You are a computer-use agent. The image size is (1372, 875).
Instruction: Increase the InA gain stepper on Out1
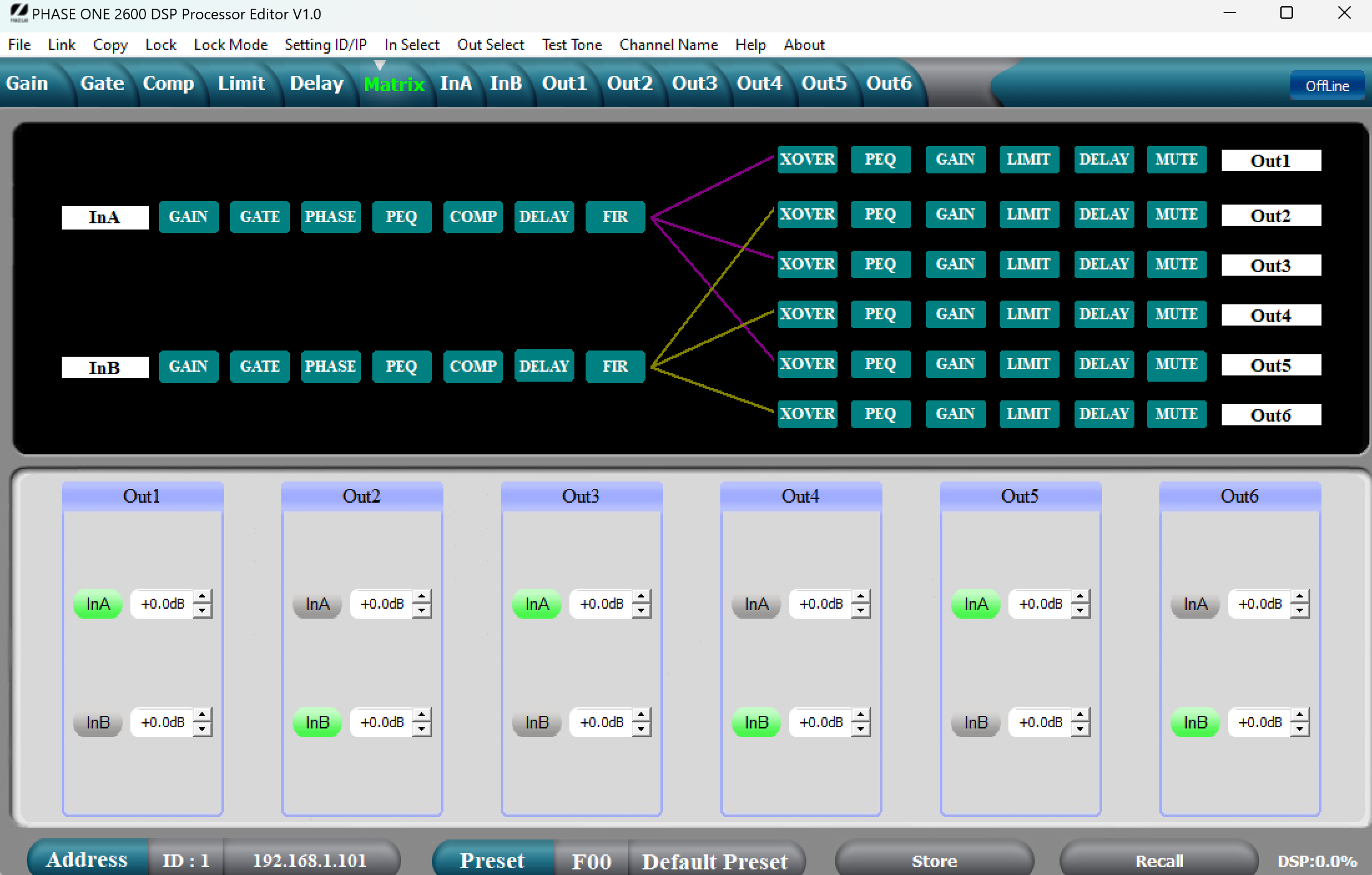203,597
